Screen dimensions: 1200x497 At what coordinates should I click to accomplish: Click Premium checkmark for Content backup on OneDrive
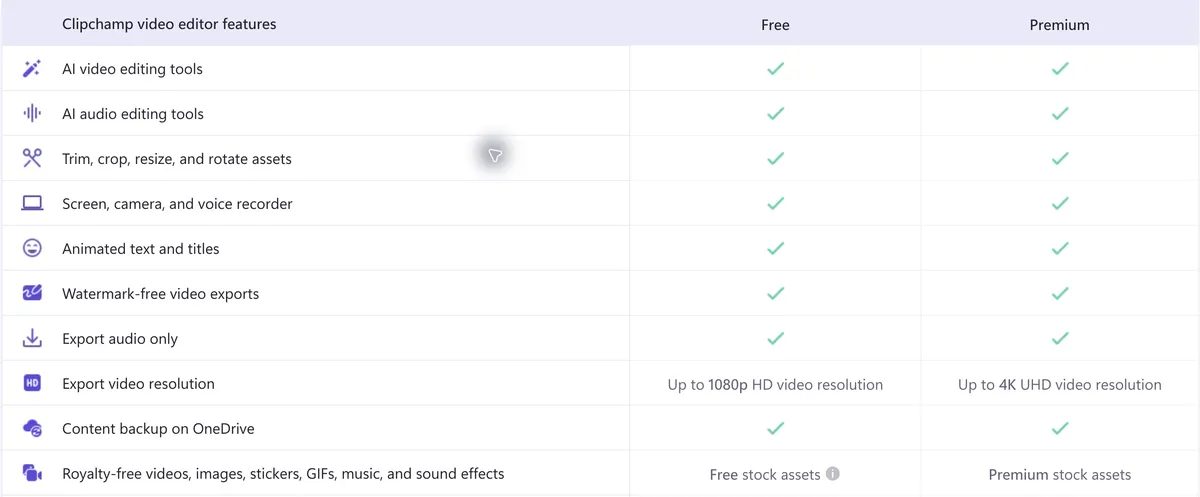point(1060,429)
